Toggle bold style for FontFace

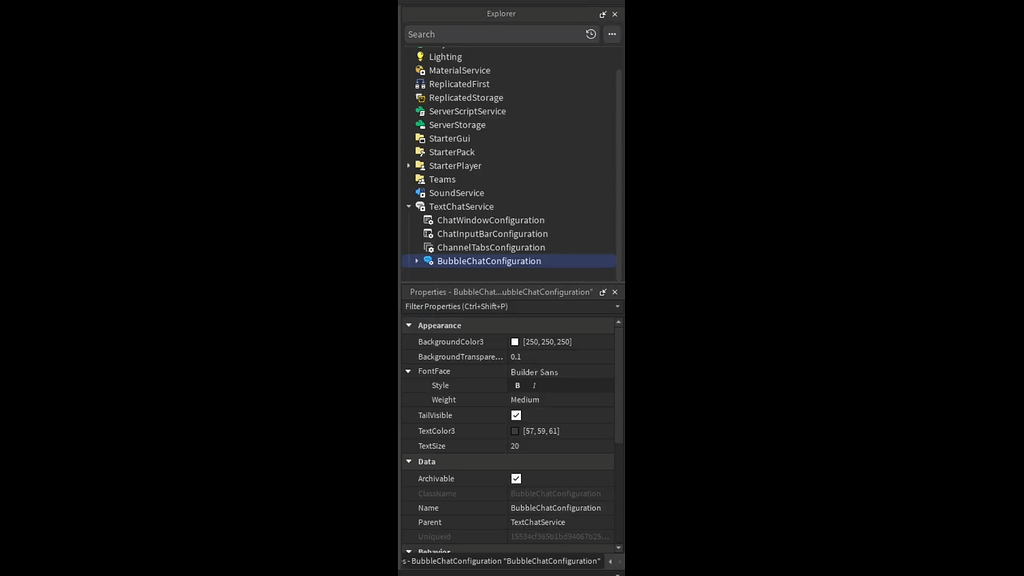point(516,385)
